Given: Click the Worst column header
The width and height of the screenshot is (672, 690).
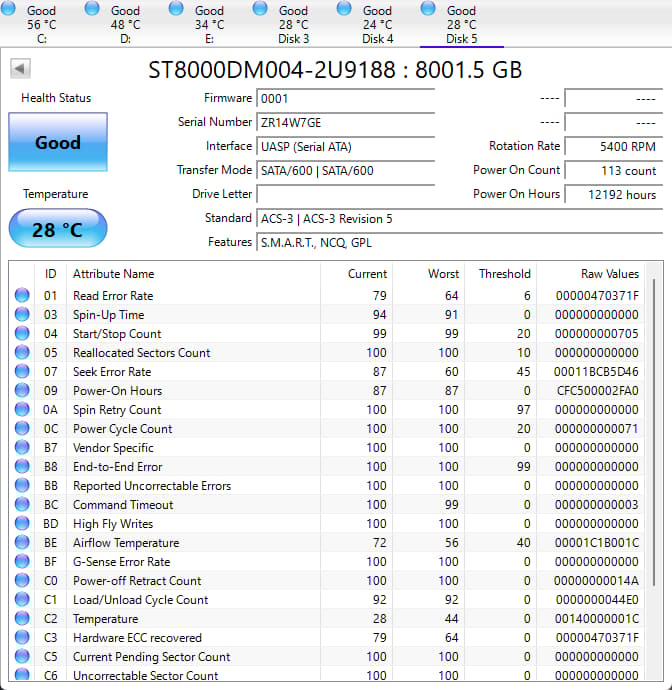Looking at the screenshot, I should tap(429, 274).
